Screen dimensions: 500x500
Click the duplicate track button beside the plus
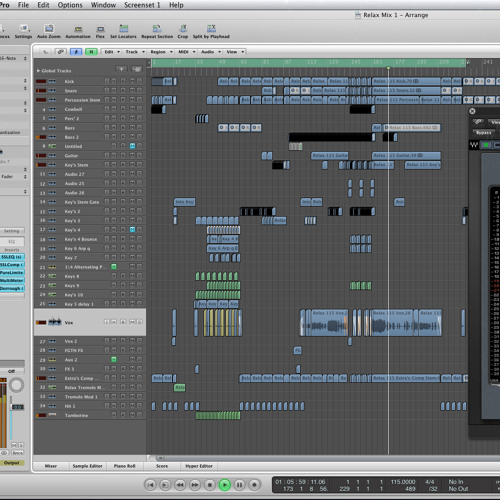coord(136,69)
